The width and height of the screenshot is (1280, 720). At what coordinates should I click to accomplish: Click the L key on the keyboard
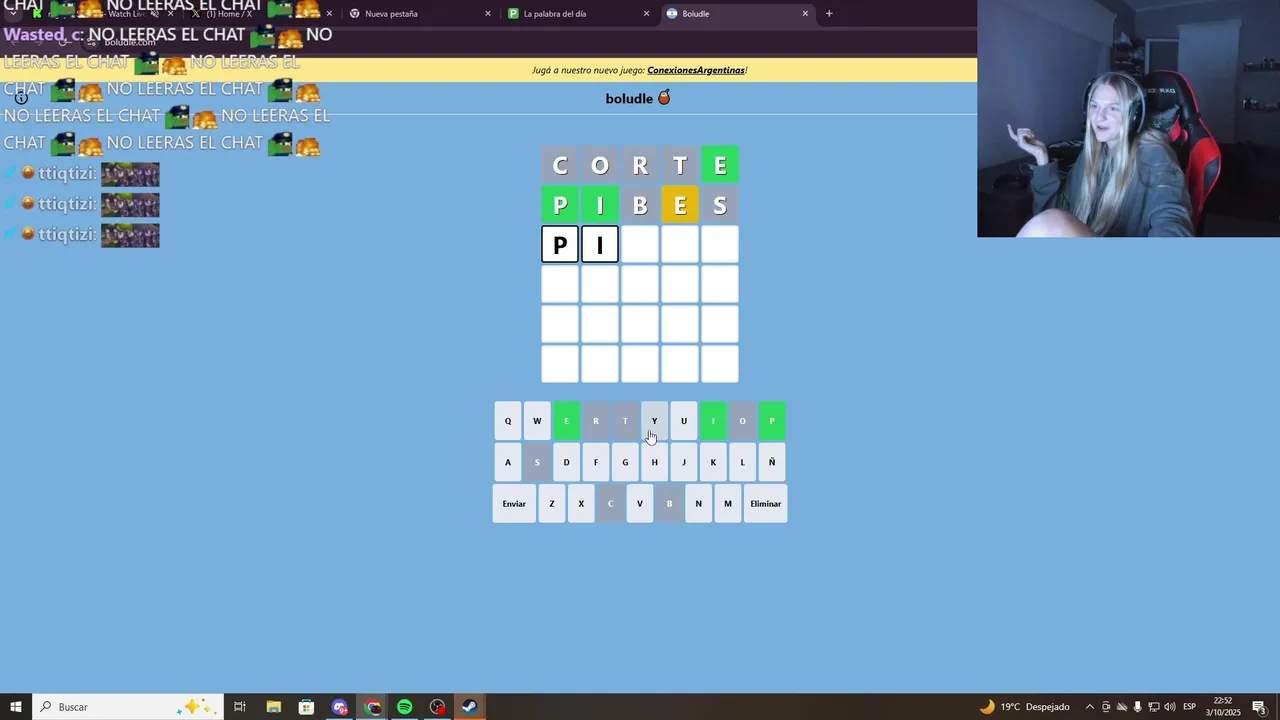pos(742,462)
